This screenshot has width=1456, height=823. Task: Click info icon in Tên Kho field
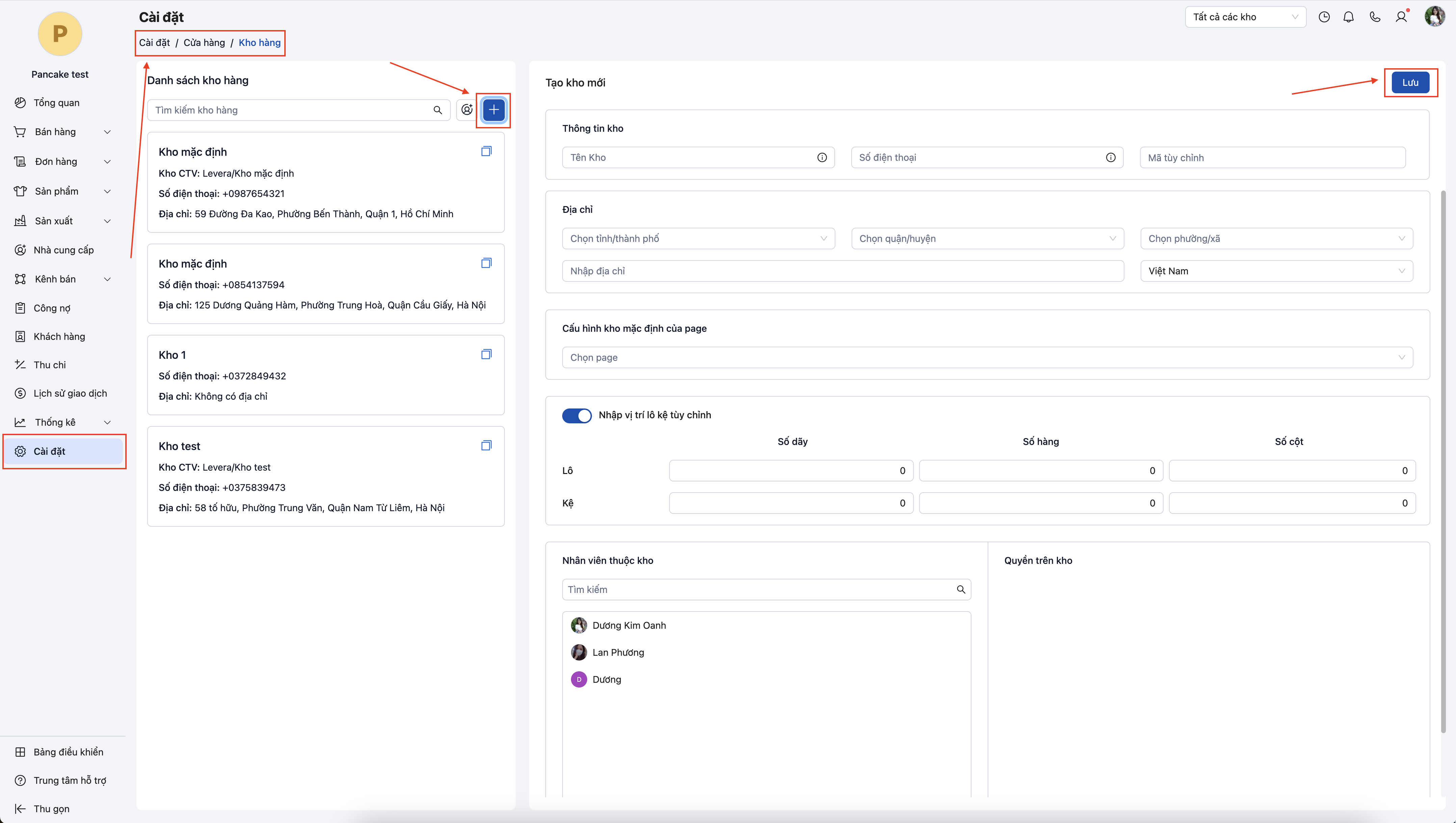pos(822,158)
